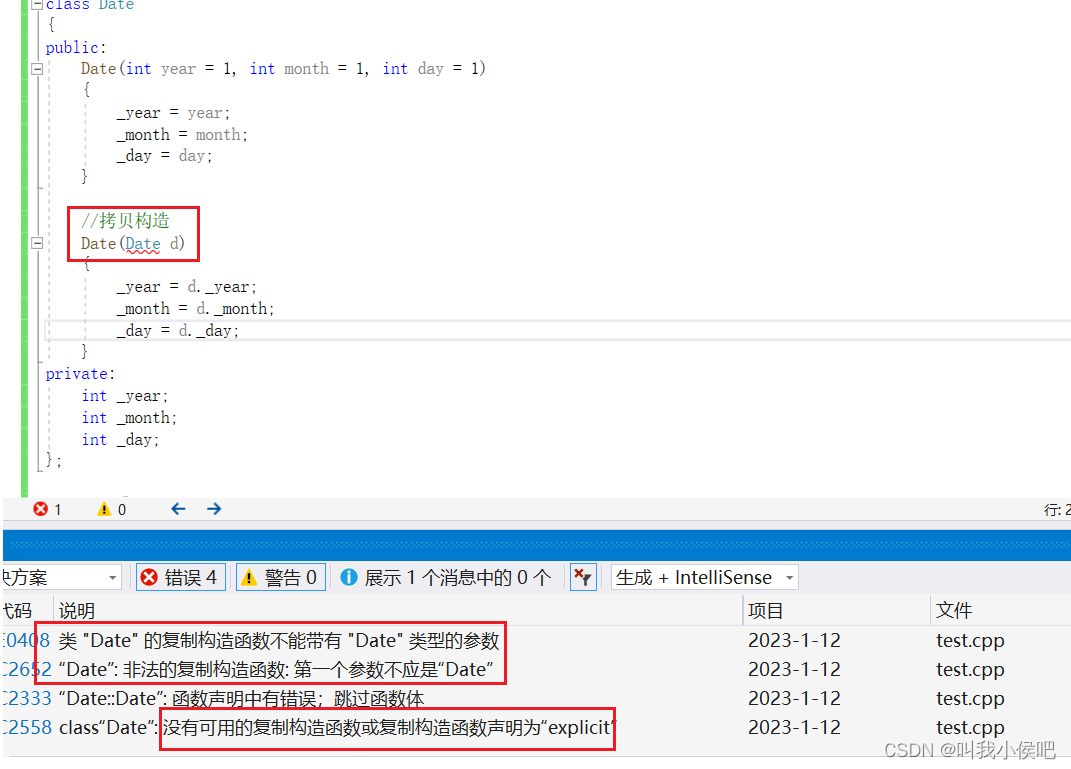Click test.cpp in the E0408 row
Viewport: 1071px width, 769px height.
(x=970, y=641)
